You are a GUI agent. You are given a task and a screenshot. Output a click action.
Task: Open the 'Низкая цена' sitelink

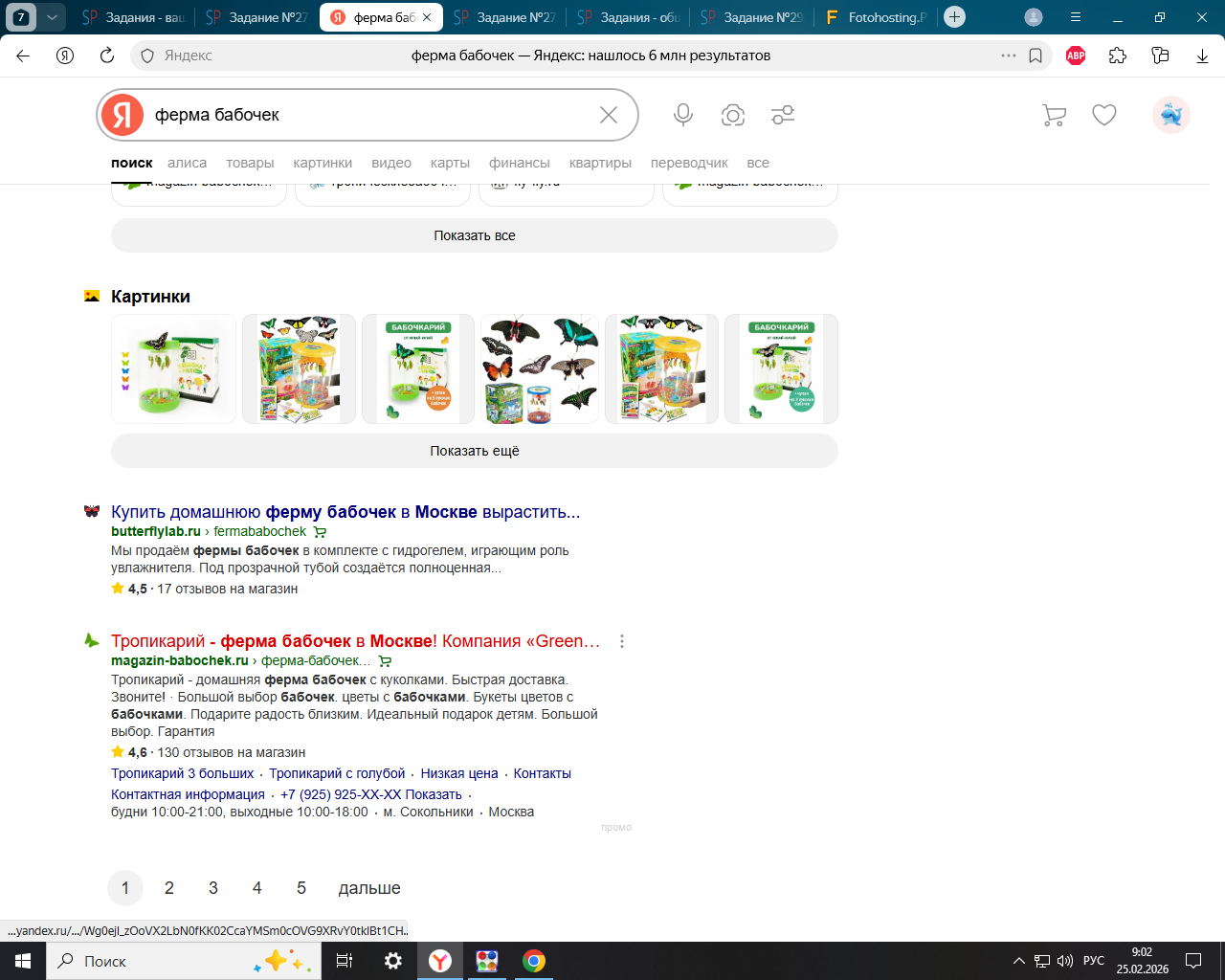[x=459, y=773]
